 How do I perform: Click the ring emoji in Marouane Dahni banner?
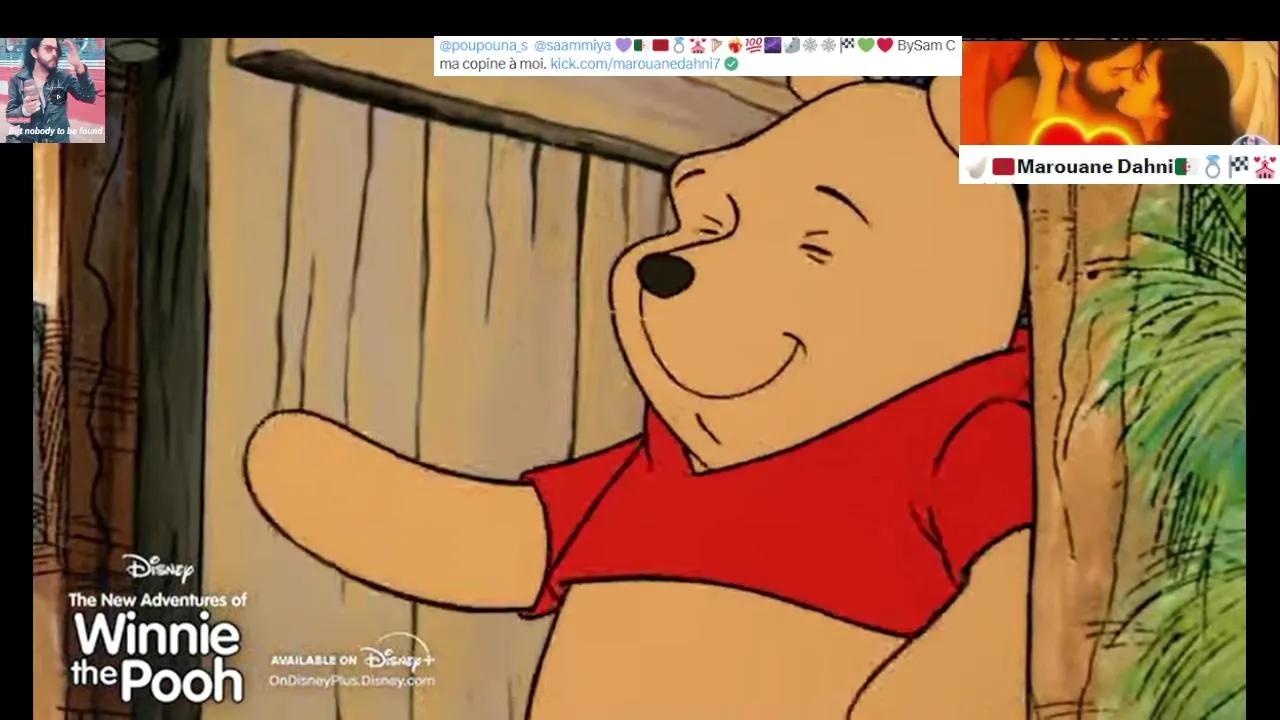pyautogui.click(x=1212, y=167)
